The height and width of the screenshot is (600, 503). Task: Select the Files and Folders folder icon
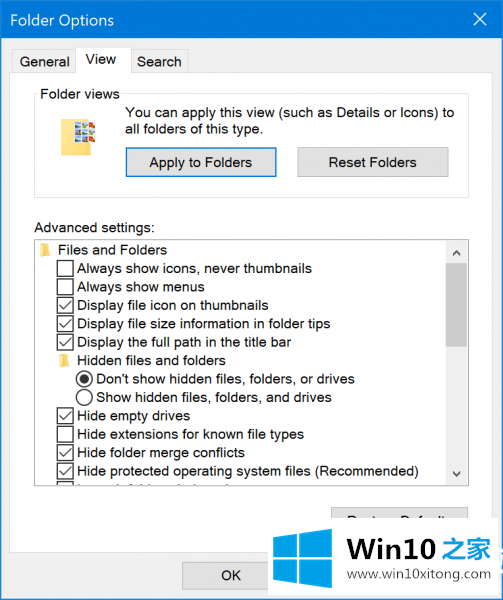coord(45,250)
